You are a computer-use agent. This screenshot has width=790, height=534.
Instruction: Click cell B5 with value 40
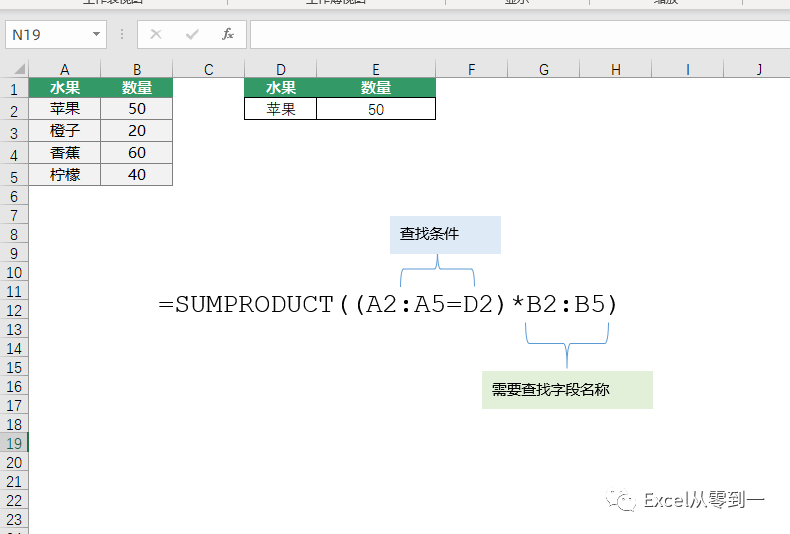(x=137, y=175)
